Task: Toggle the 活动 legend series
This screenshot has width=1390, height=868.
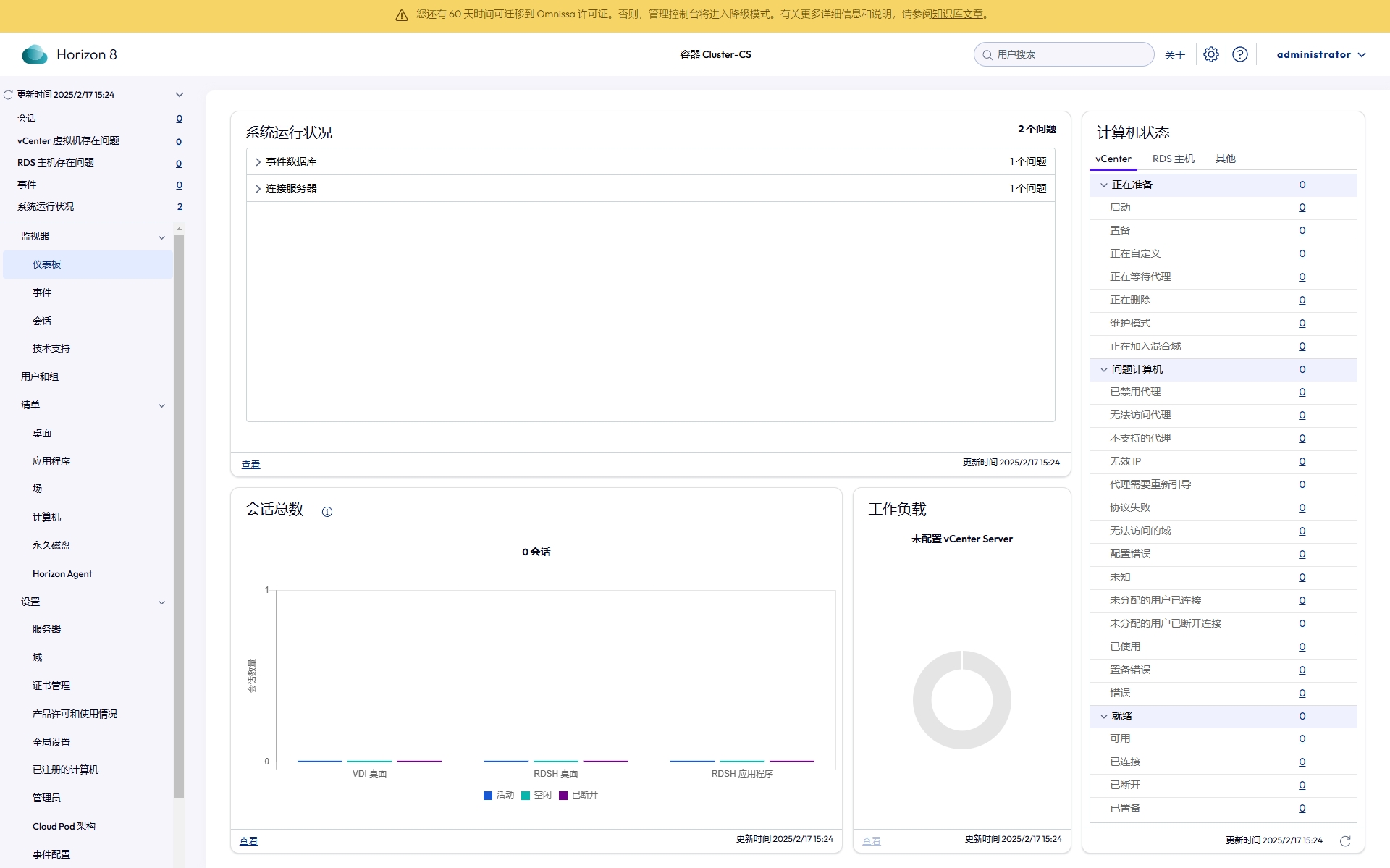Action: [498, 795]
